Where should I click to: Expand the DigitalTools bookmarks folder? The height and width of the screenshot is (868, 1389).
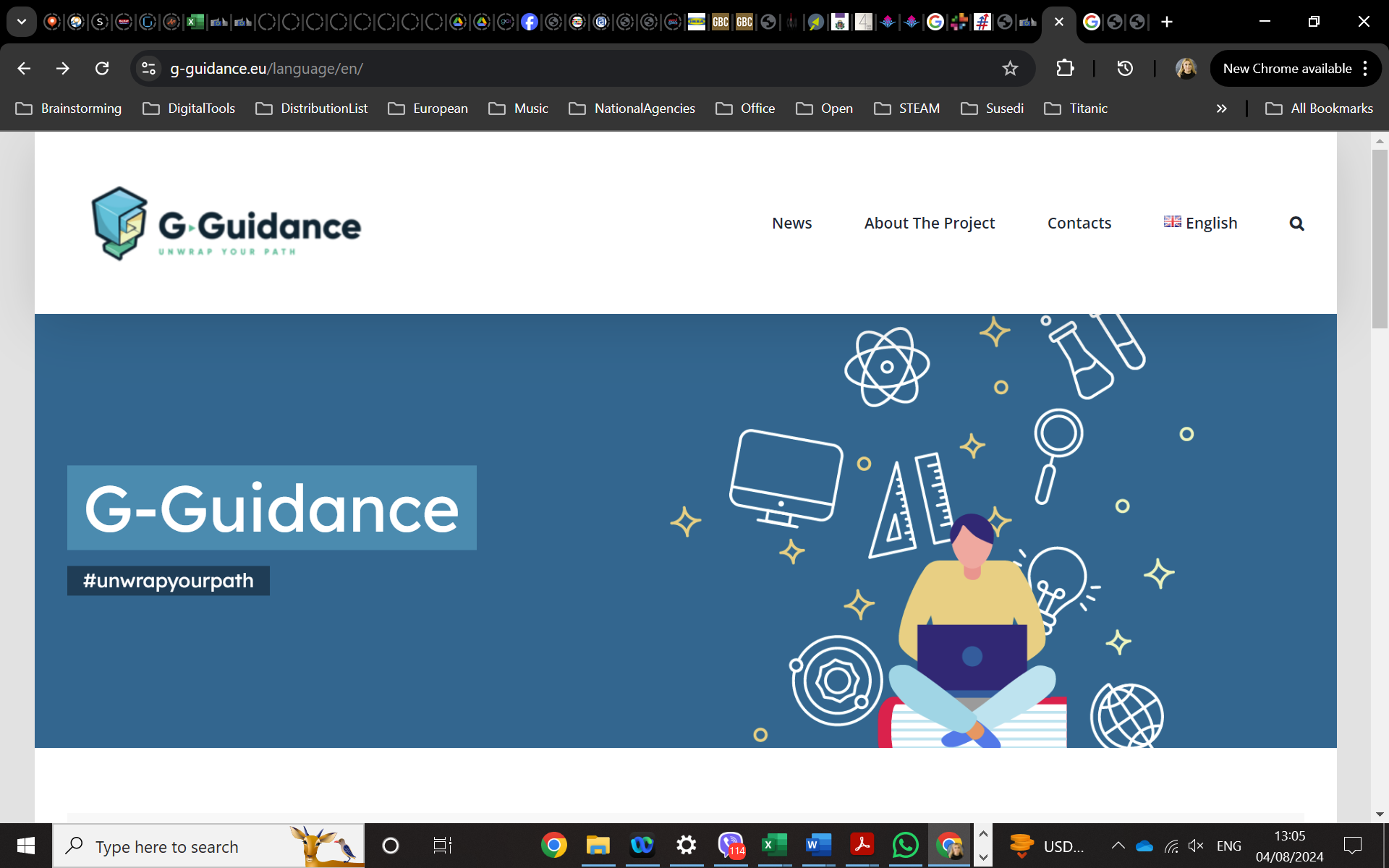click(189, 109)
